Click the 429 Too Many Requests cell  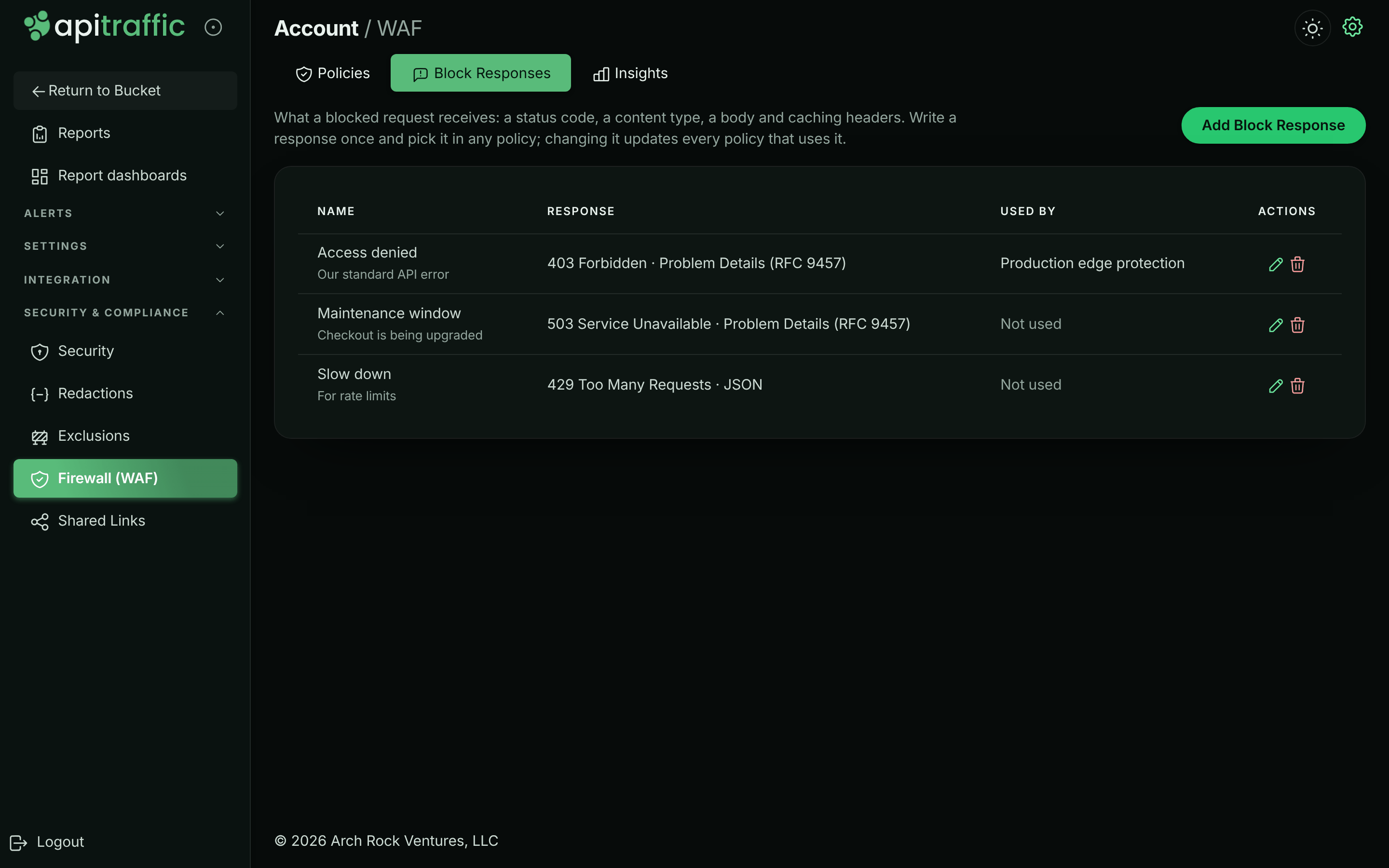point(655,385)
